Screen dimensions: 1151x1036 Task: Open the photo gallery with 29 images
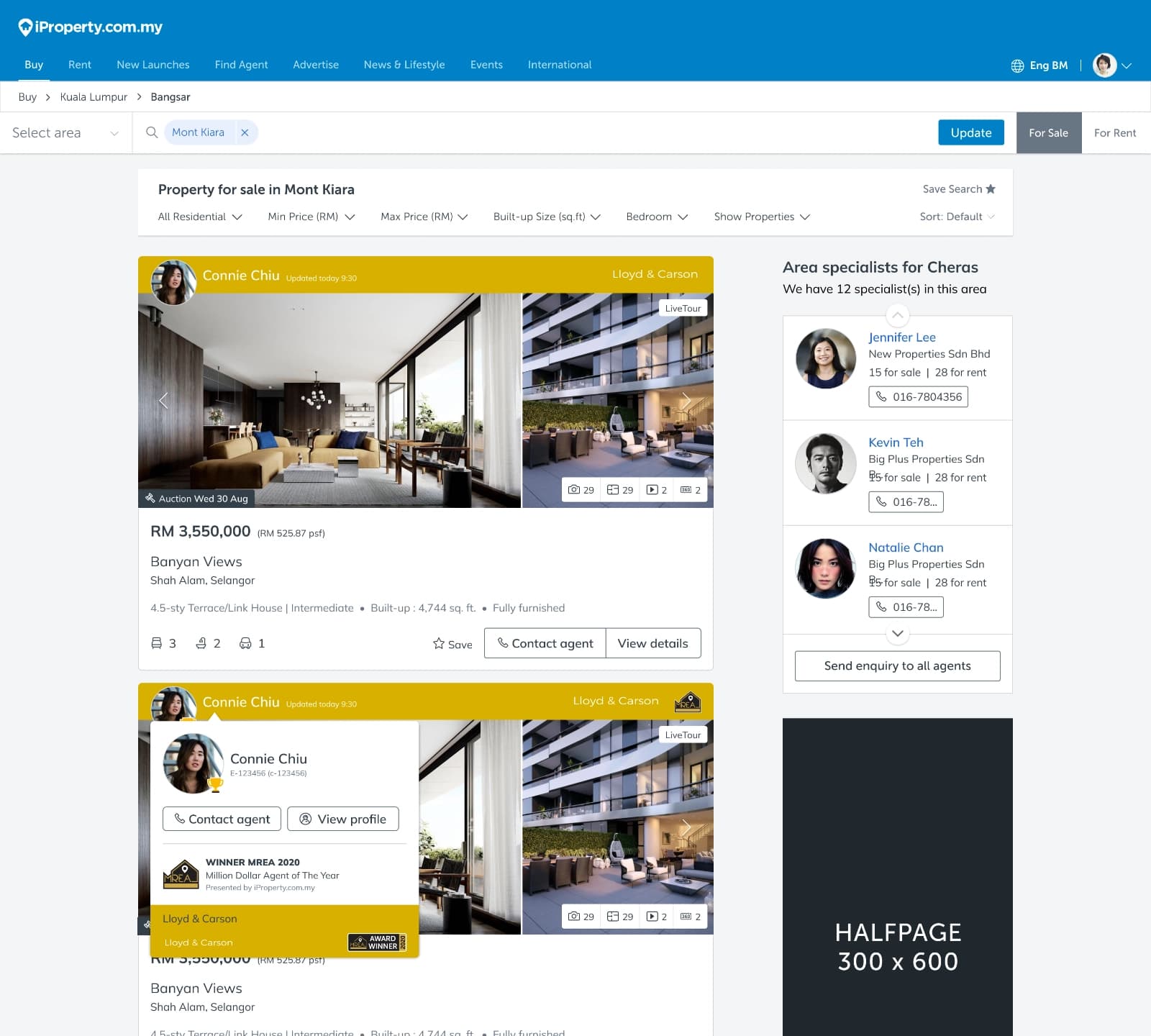(x=581, y=490)
